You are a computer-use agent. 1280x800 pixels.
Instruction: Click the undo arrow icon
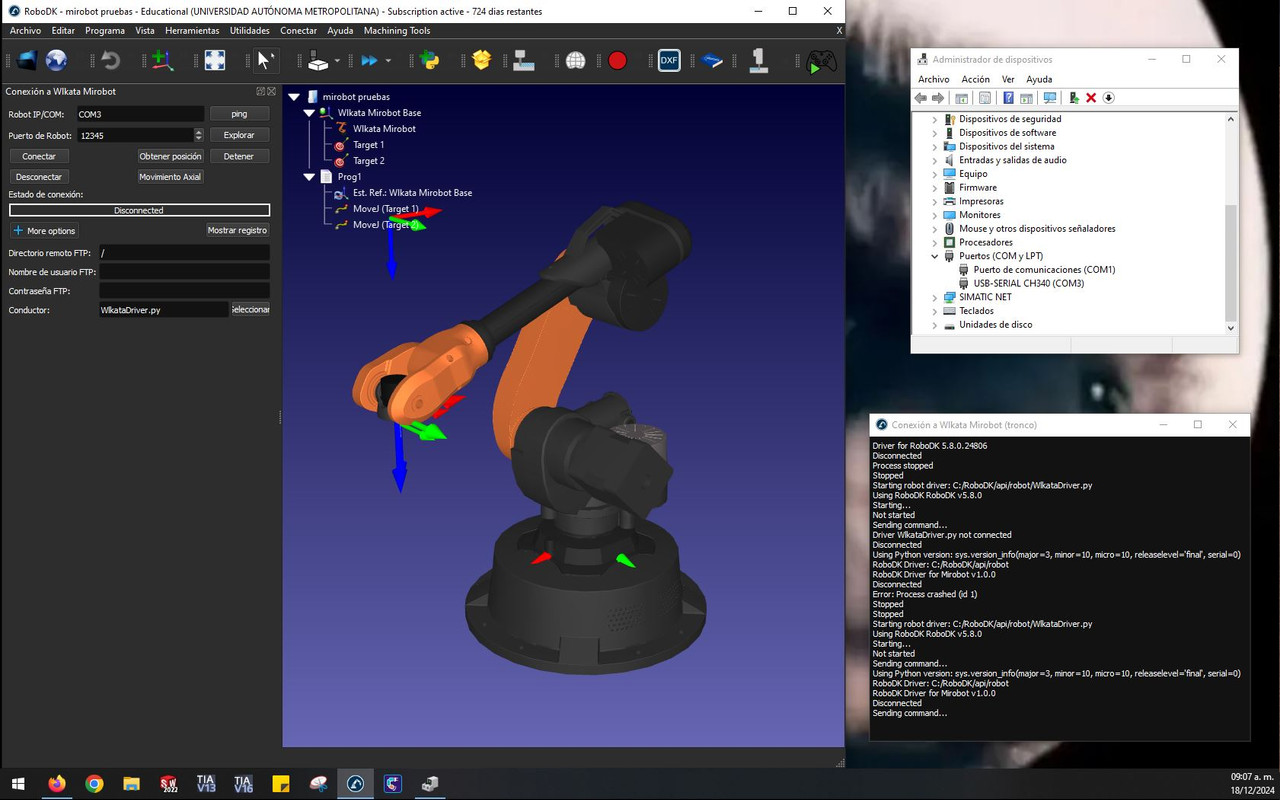[111, 61]
